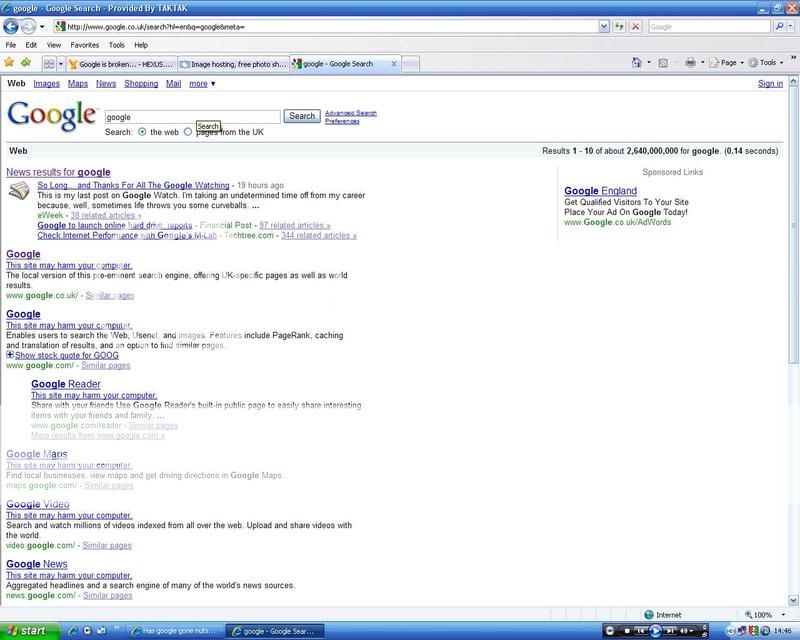This screenshot has width=800, height=640.
Task: Click the browser Back button
Action: tap(13, 26)
